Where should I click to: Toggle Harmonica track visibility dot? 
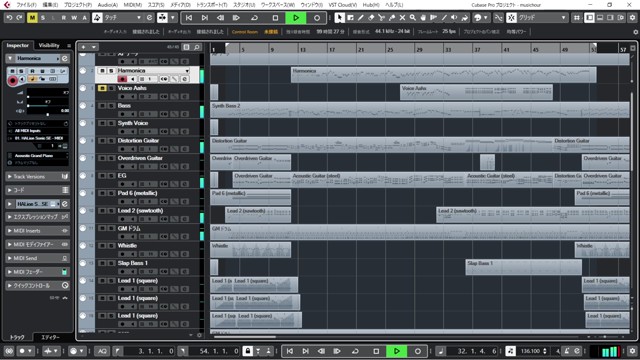[x=83, y=71]
